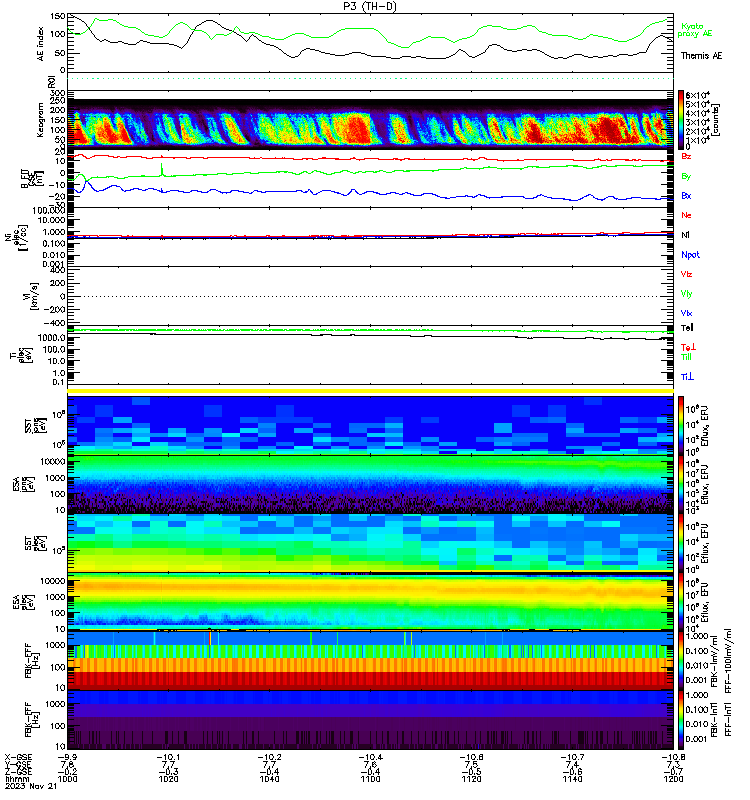Click the Viz velocity legend label
This screenshot has height=800, width=750.
click(686, 274)
